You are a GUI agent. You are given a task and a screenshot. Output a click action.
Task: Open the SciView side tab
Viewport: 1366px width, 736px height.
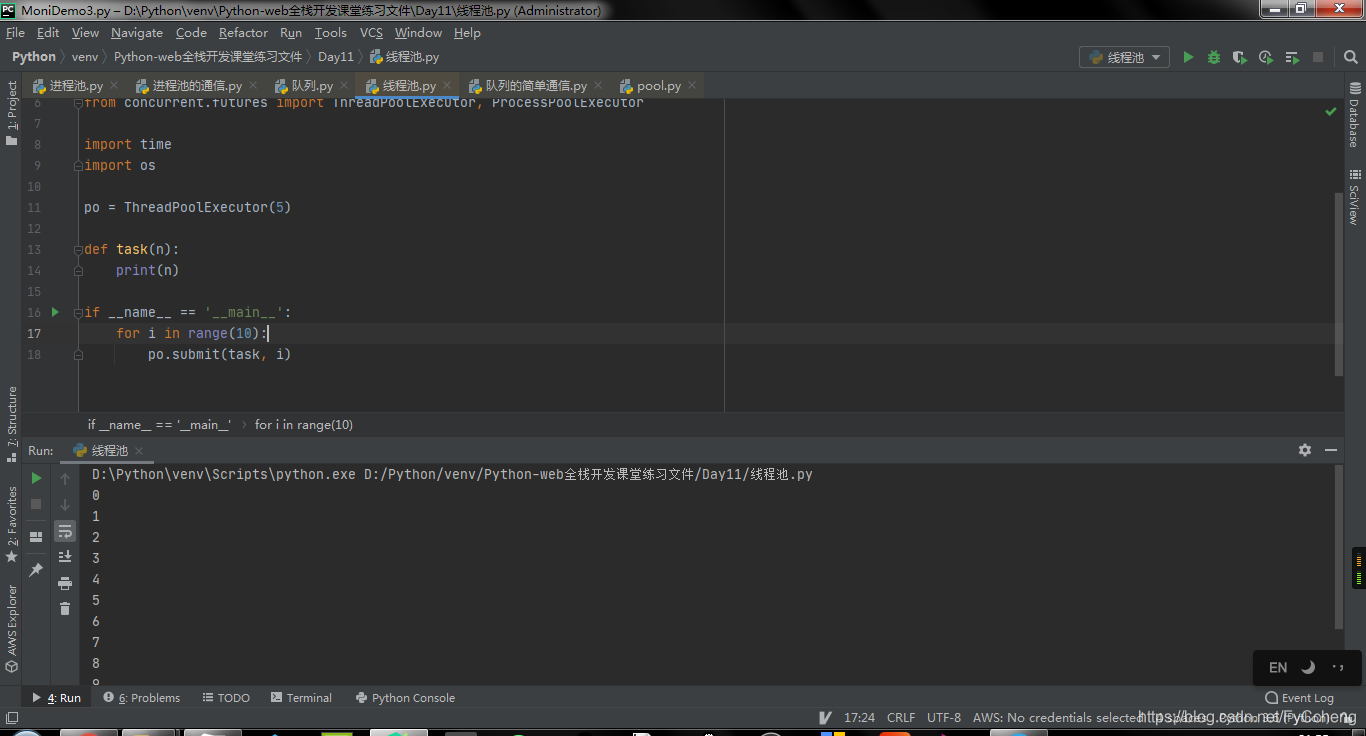point(1354,196)
